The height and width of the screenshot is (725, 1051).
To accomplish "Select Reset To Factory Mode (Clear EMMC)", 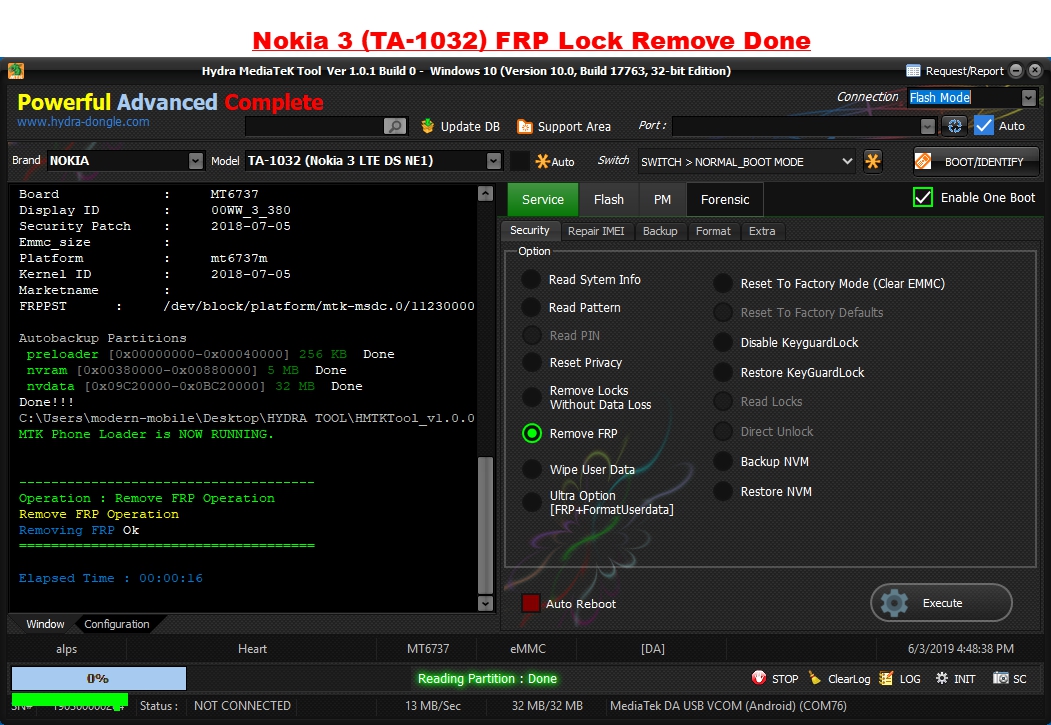I will (x=723, y=283).
